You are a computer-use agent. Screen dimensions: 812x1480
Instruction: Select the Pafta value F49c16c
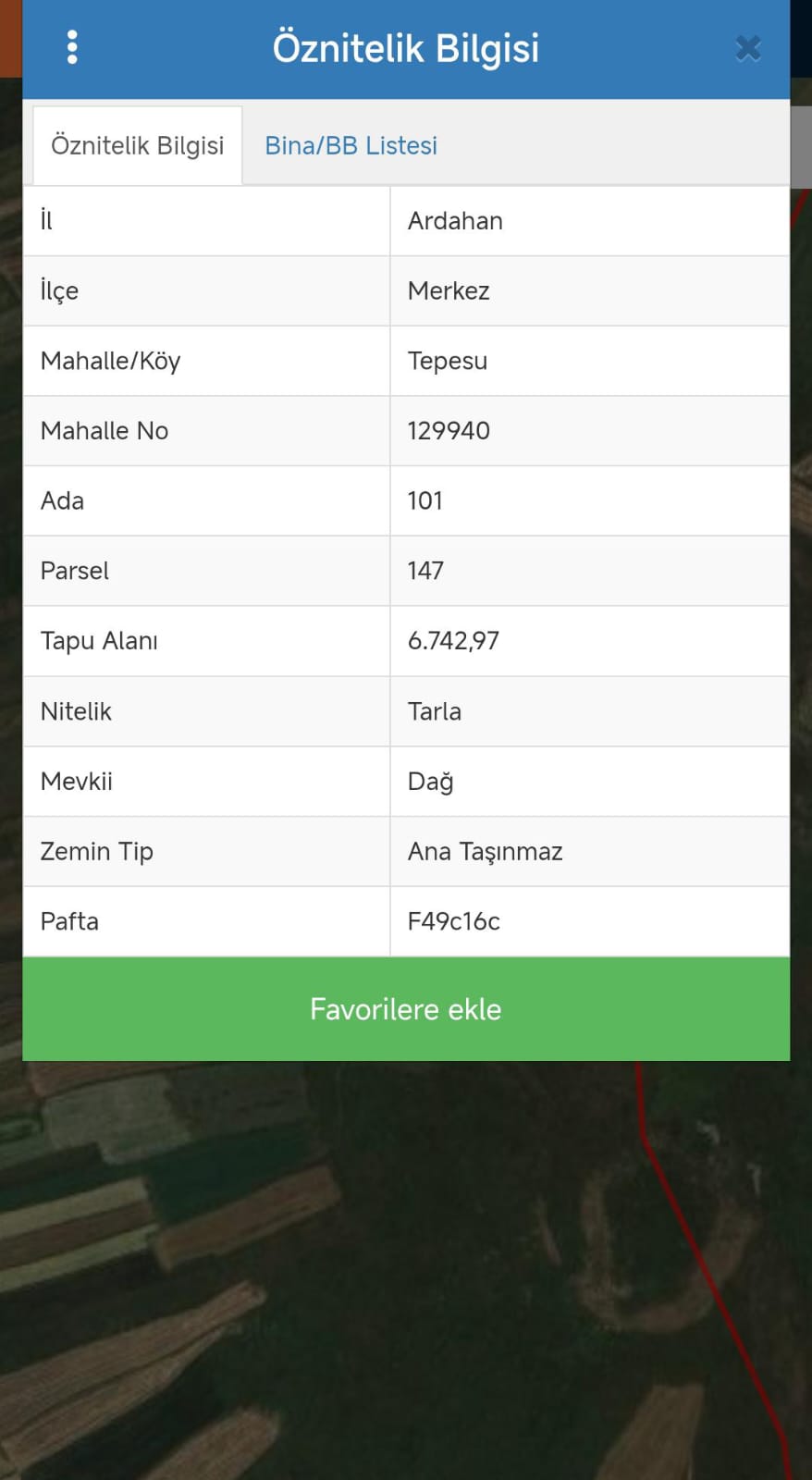(454, 921)
